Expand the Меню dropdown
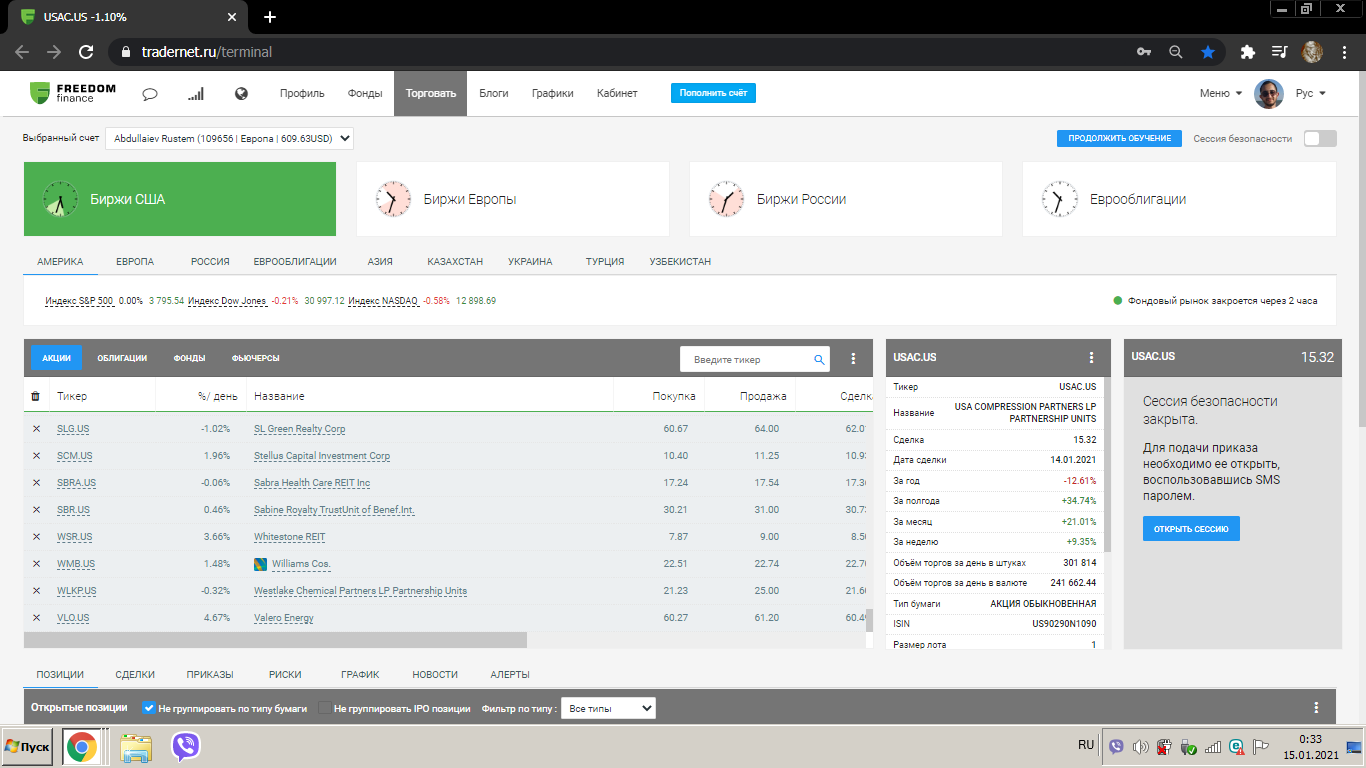 click(1221, 93)
